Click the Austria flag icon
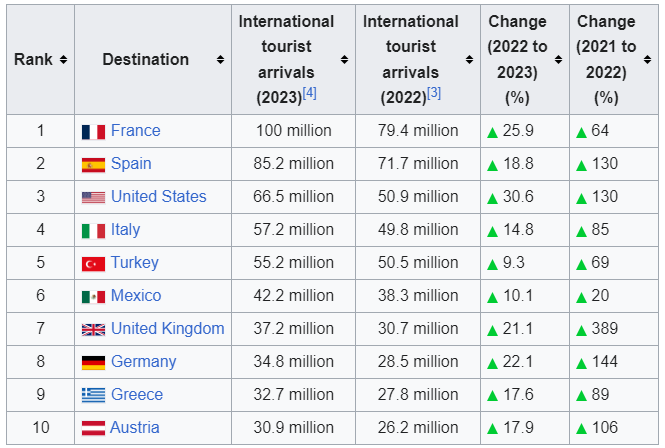 93,428
